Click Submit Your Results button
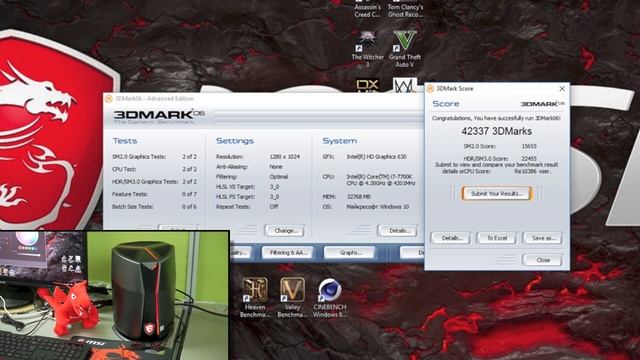This screenshot has width=640, height=360. 497,193
